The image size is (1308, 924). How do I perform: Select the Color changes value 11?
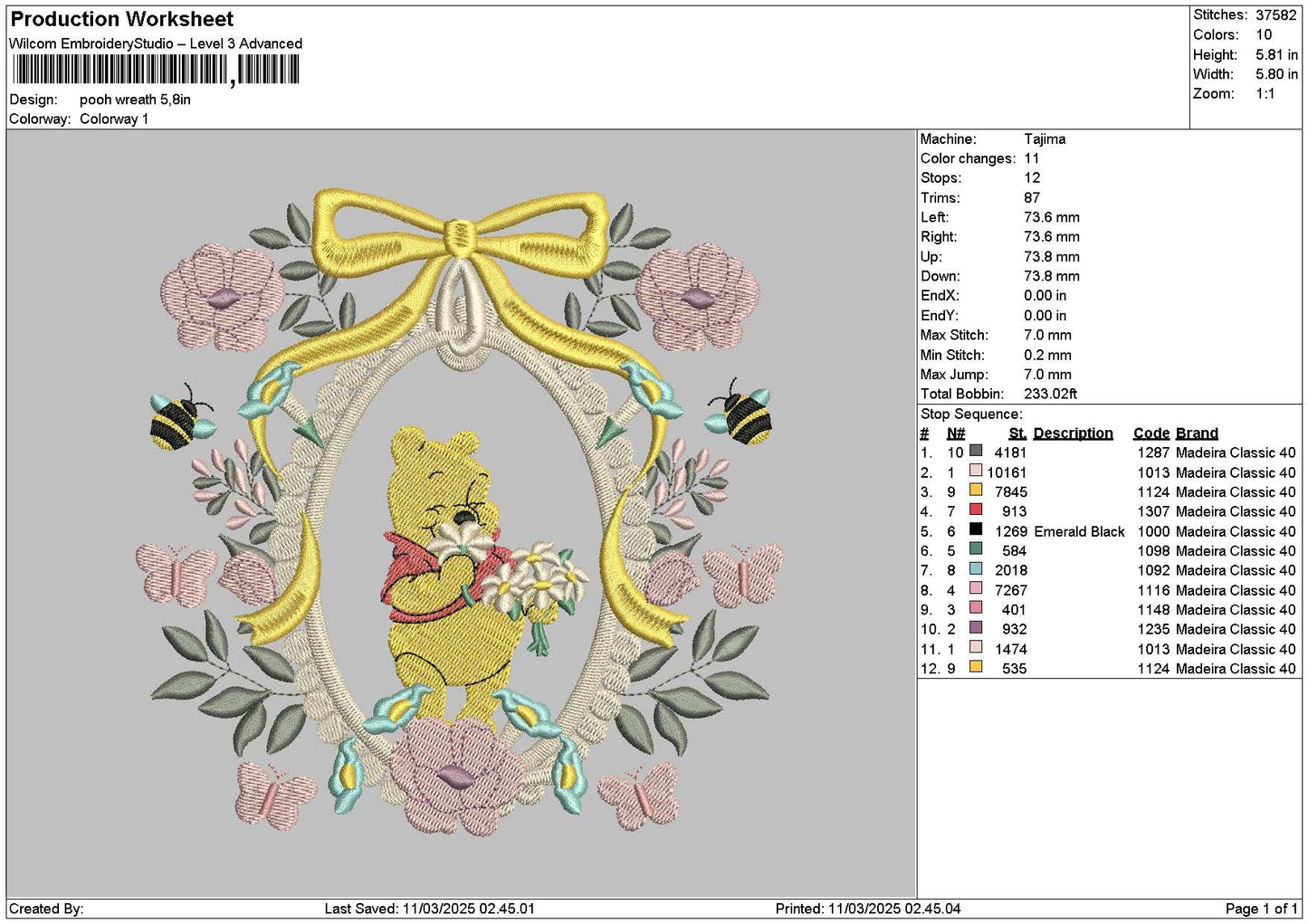(x=1032, y=158)
